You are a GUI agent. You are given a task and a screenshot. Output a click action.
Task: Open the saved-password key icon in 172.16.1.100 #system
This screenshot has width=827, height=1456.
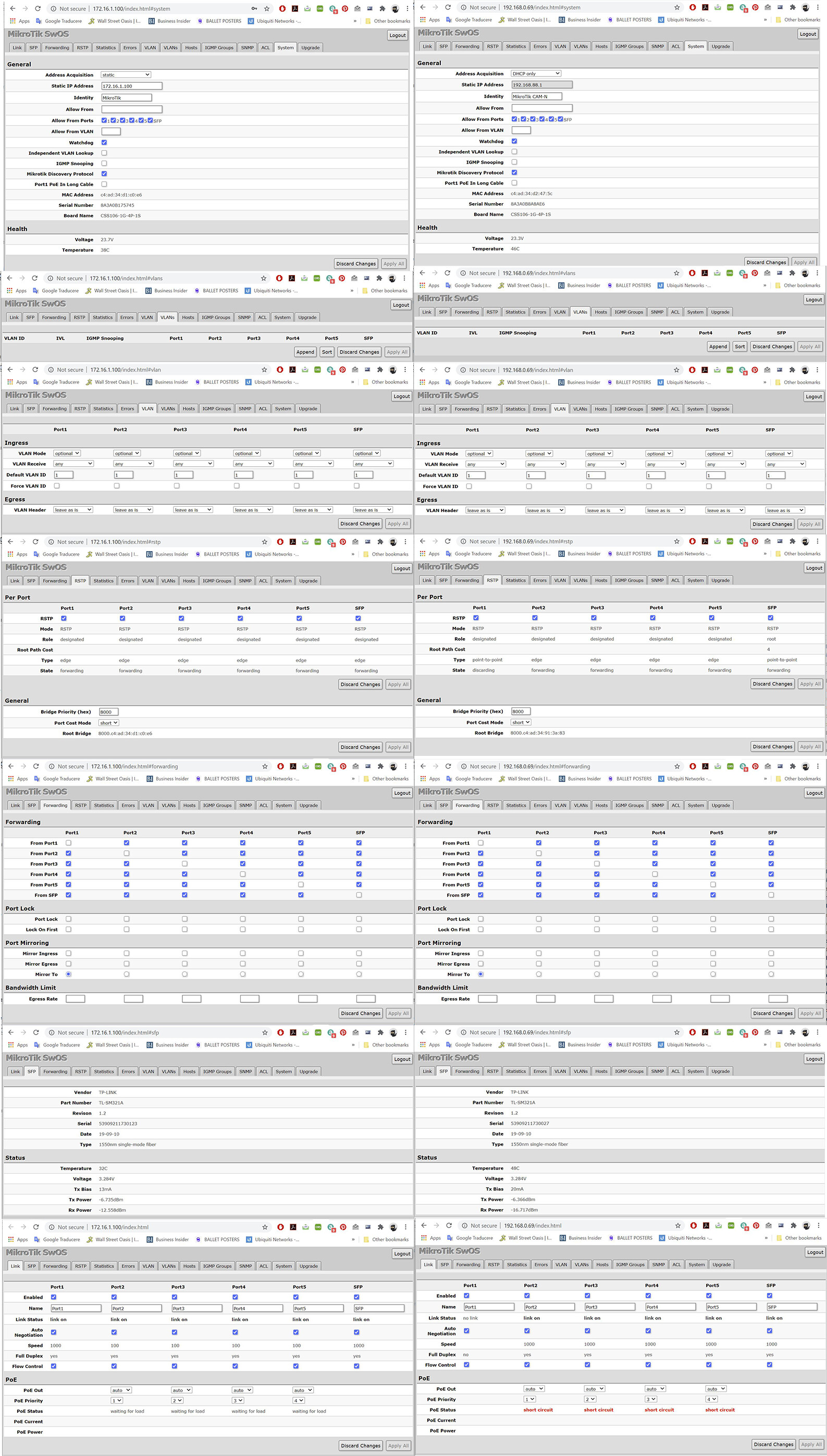[254, 8]
